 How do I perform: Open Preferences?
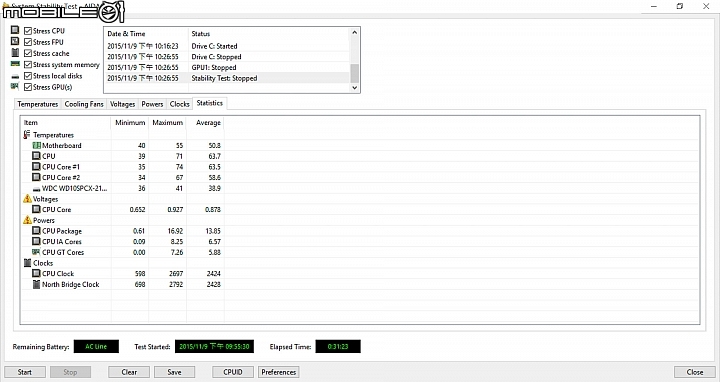pos(279,372)
